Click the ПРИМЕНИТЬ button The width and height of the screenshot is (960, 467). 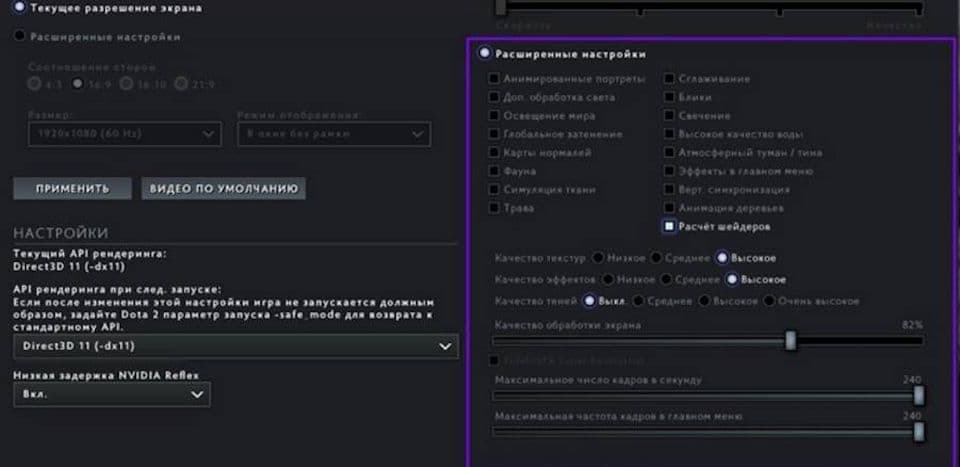(x=71, y=189)
